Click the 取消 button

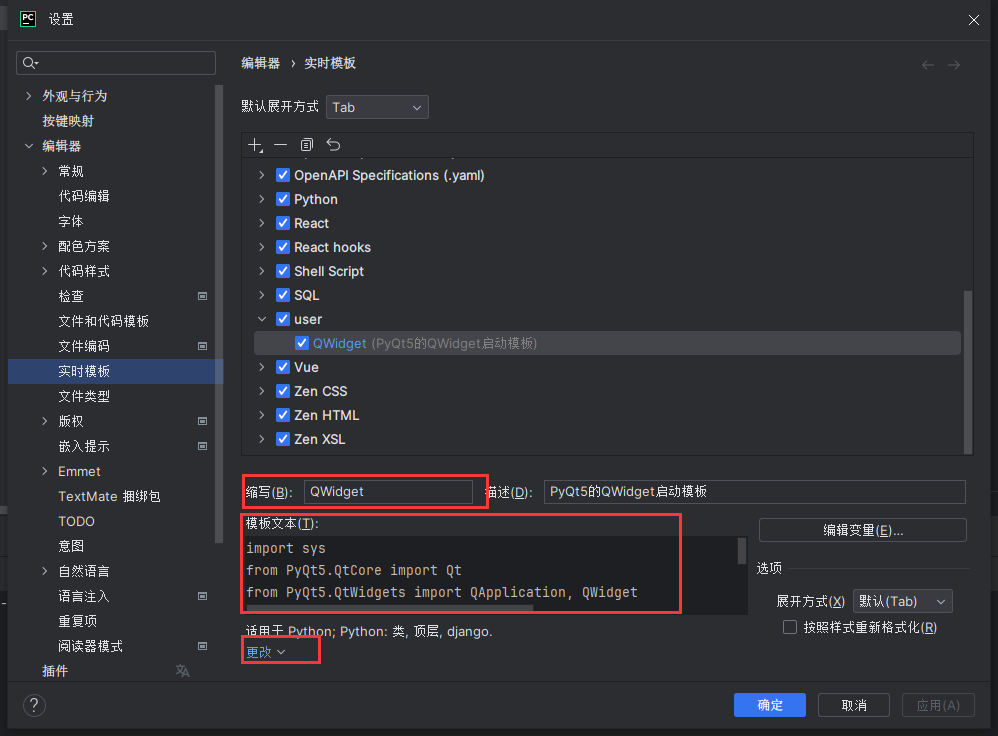(x=854, y=705)
